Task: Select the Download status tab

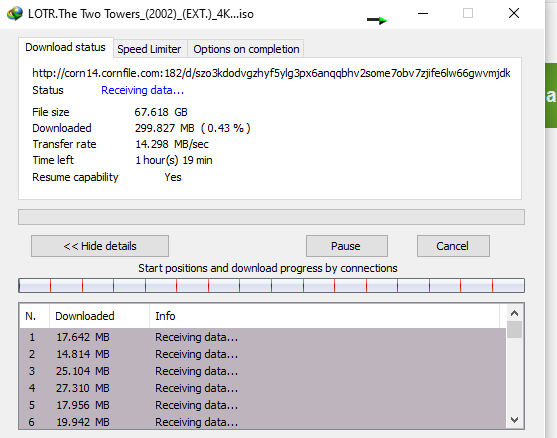Action: pos(65,47)
